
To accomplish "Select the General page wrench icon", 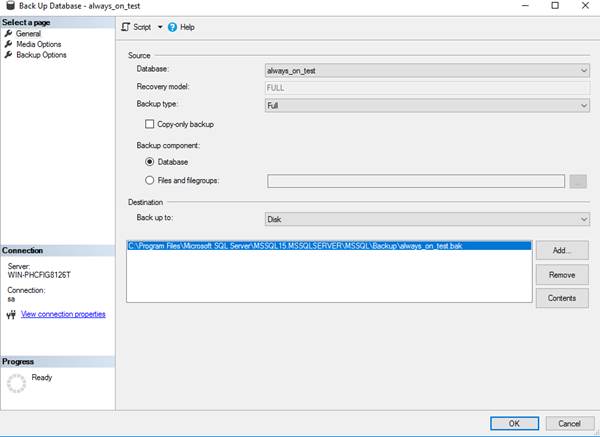I will point(8,34).
